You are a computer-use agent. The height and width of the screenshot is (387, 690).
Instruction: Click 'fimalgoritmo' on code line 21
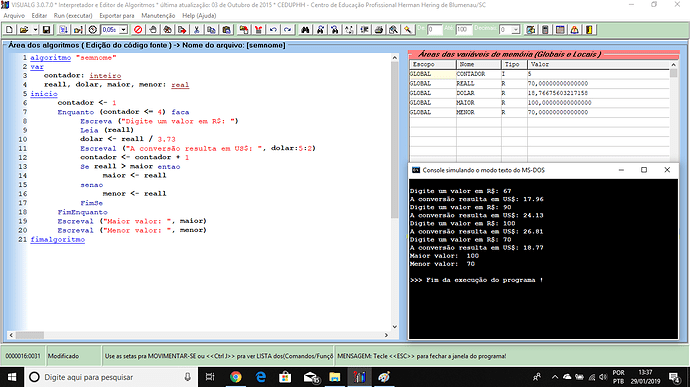[x=58, y=240]
